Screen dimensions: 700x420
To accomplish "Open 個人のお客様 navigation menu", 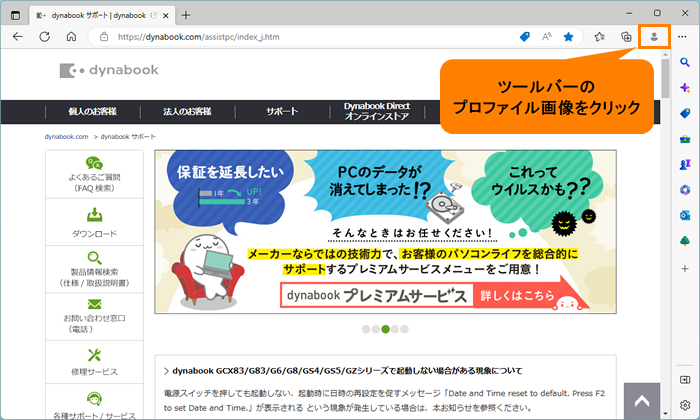I will point(92,112).
